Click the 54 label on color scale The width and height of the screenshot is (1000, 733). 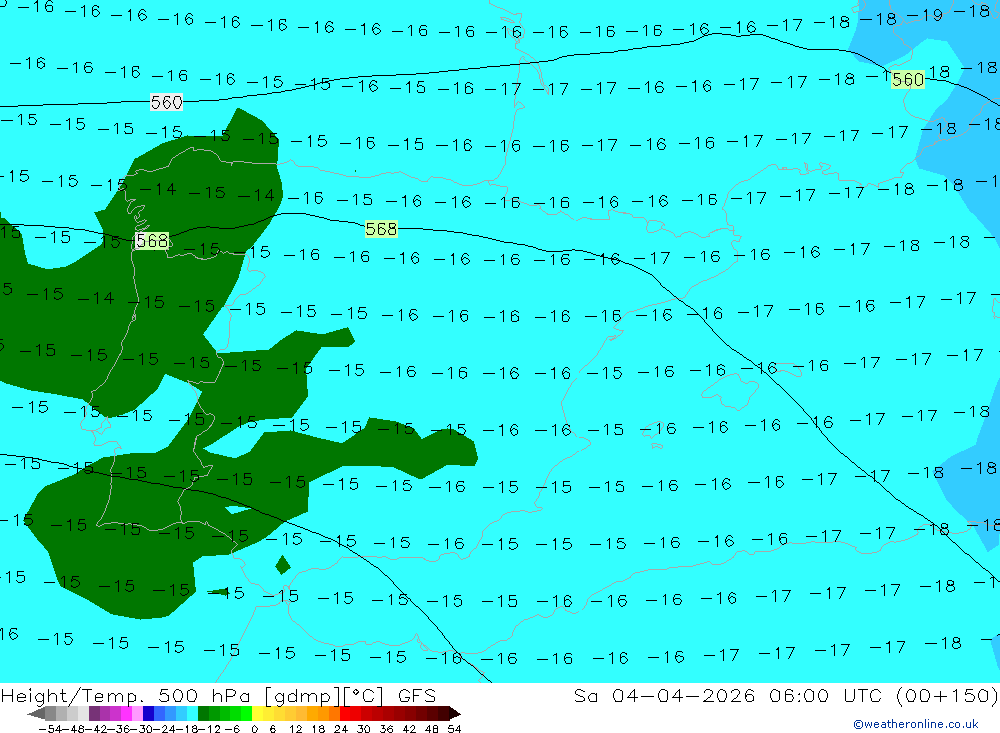click(x=454, y=729)
